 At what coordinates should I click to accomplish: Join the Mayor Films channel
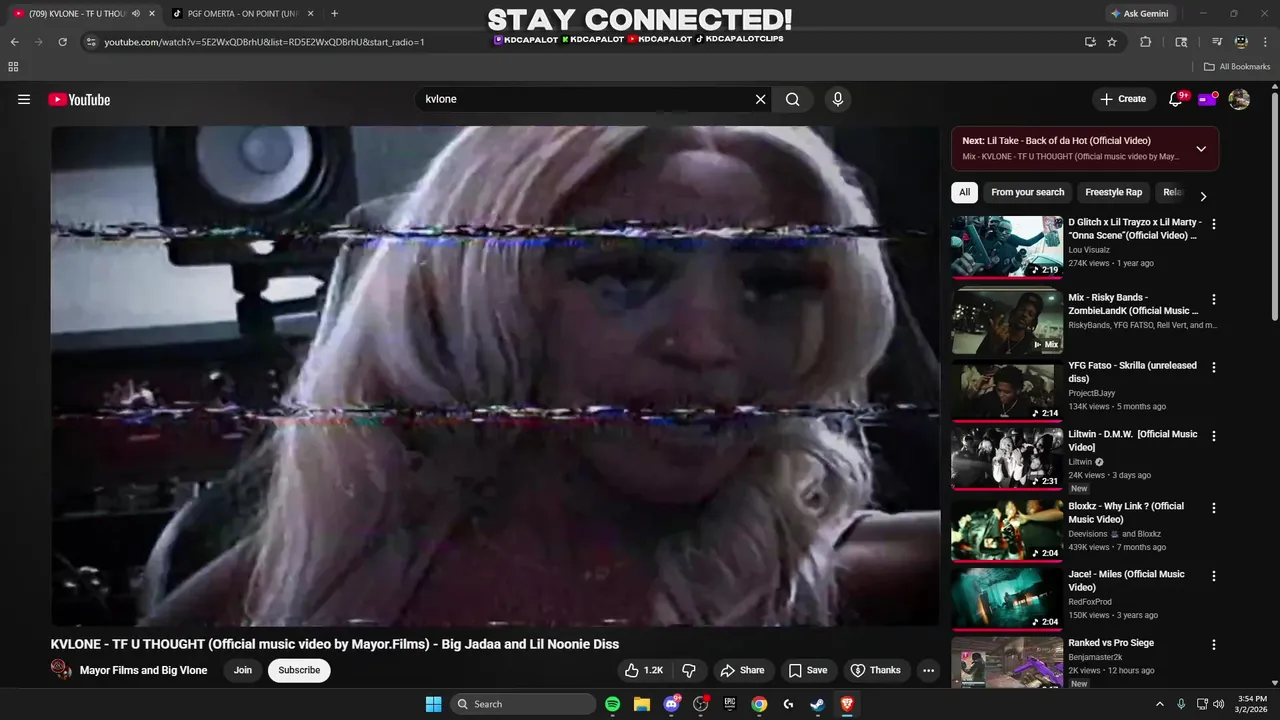point(243,670)
